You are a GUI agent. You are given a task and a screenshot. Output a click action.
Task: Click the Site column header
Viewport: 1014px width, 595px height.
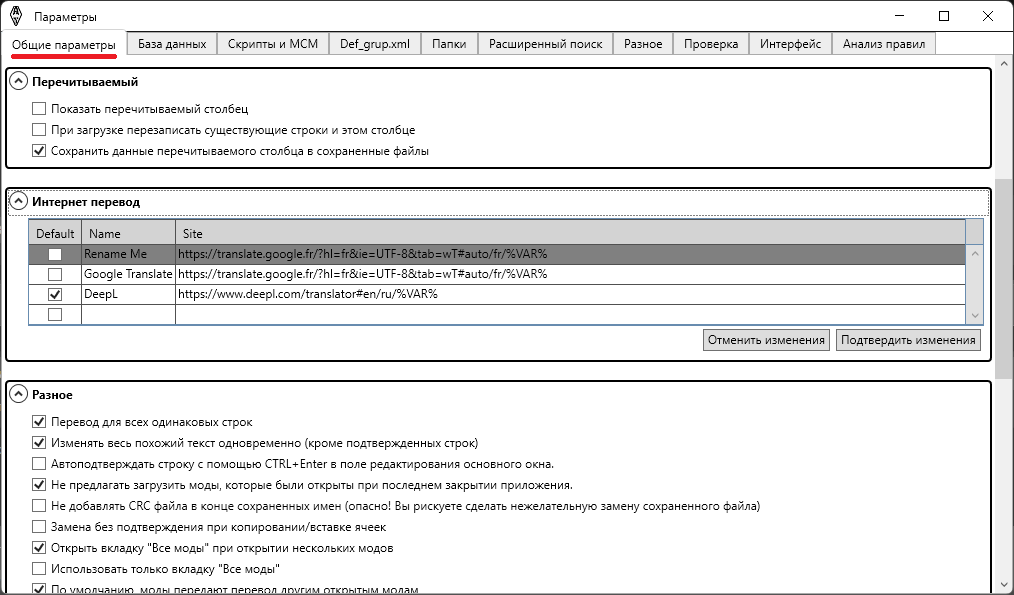tap(570, 233)
